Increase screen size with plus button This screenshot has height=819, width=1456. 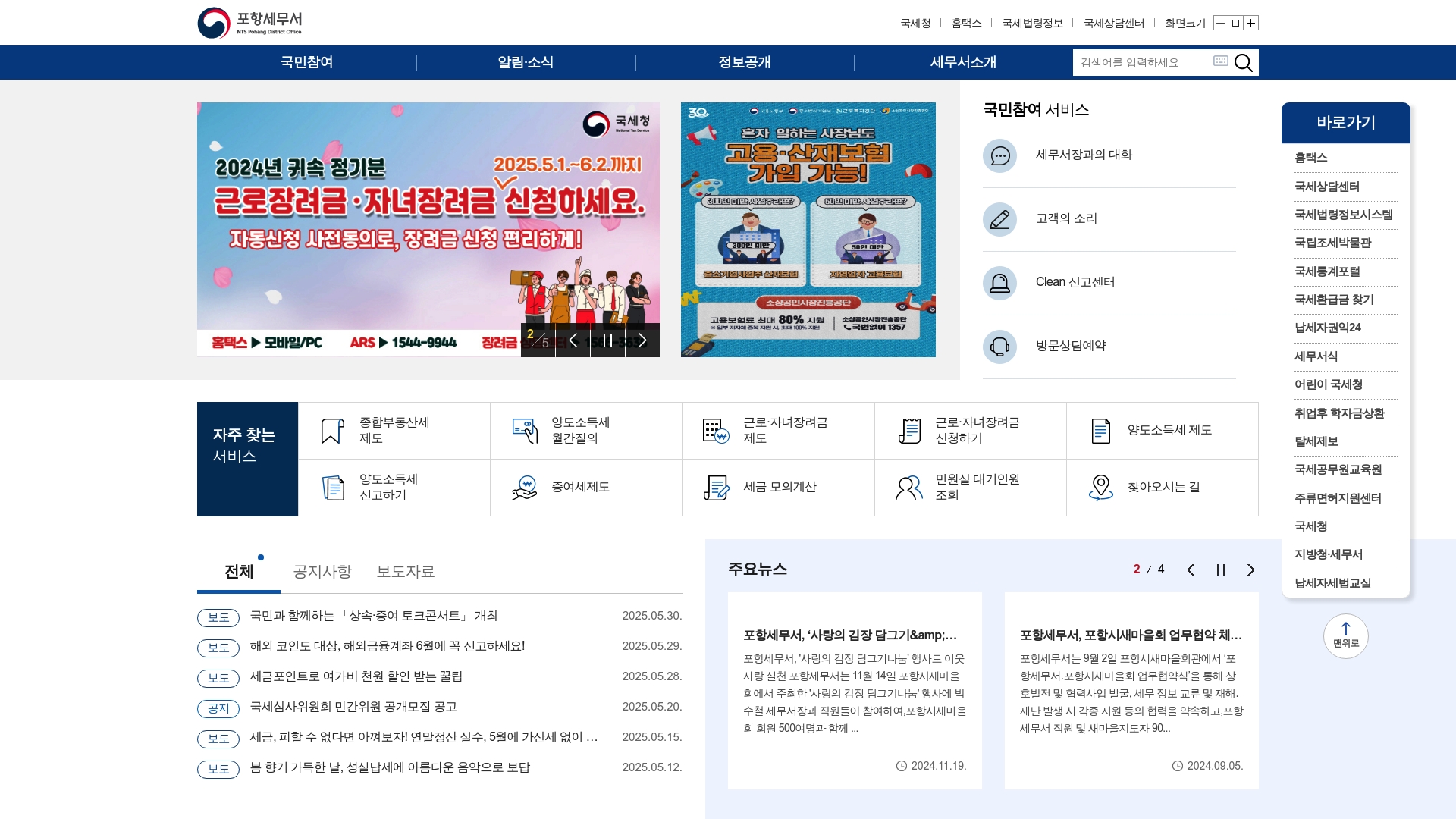[x=1251, y=23]
